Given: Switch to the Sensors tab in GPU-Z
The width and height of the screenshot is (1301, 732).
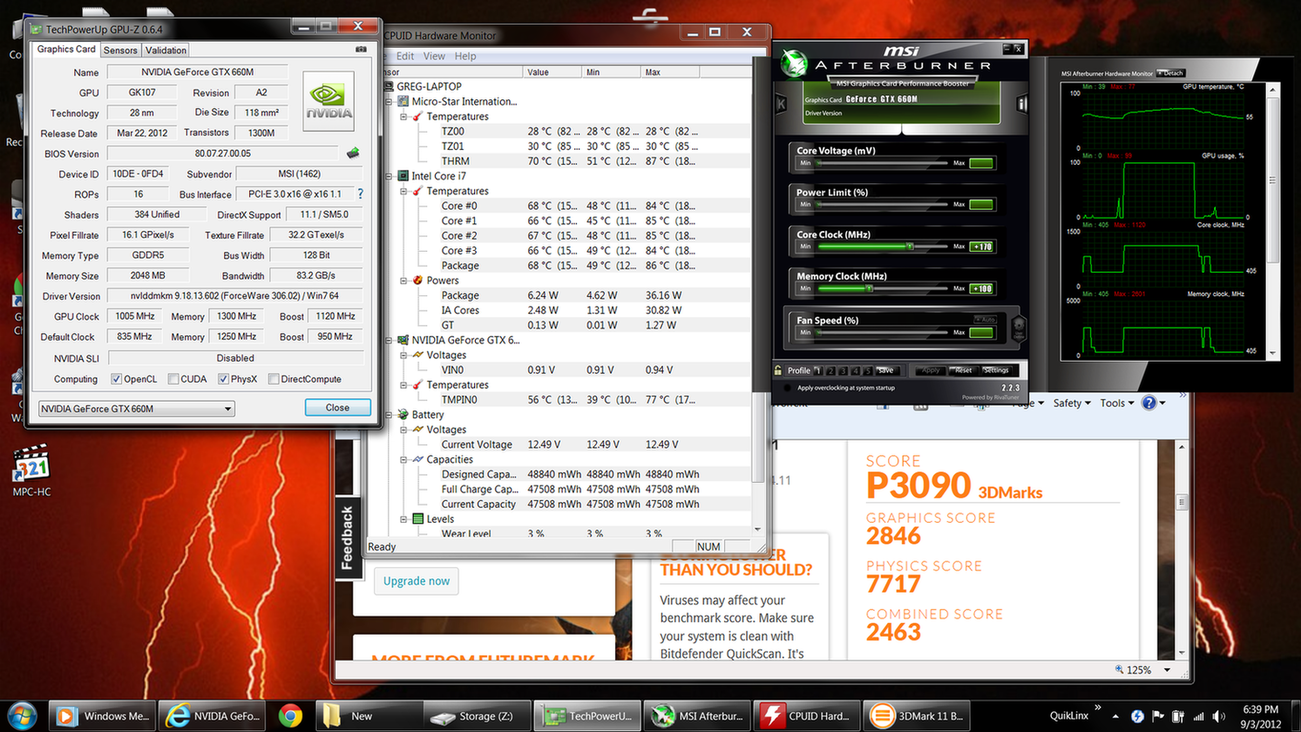Looking at the screenshot, I should click(120, 50).
